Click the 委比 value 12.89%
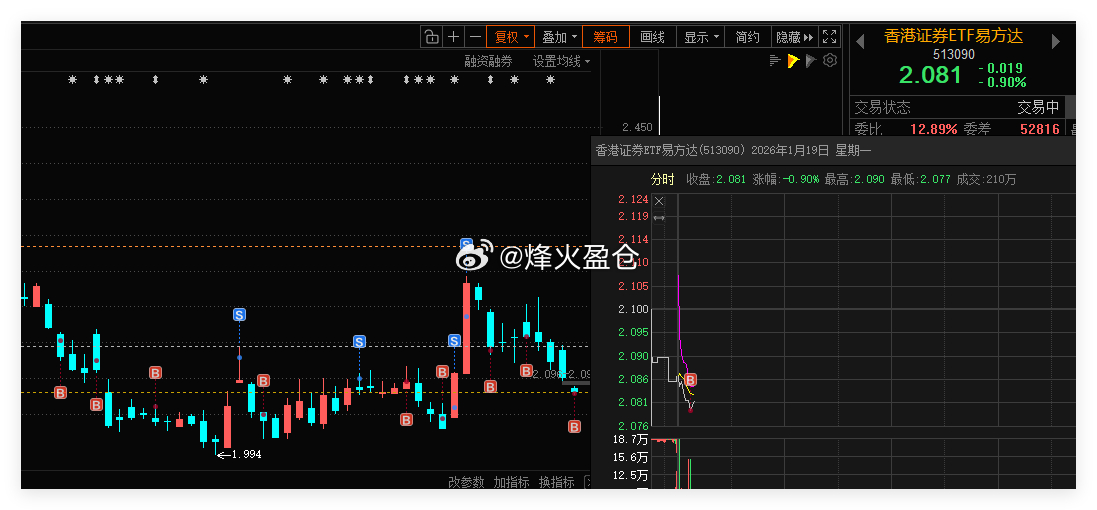 point(933,129)
